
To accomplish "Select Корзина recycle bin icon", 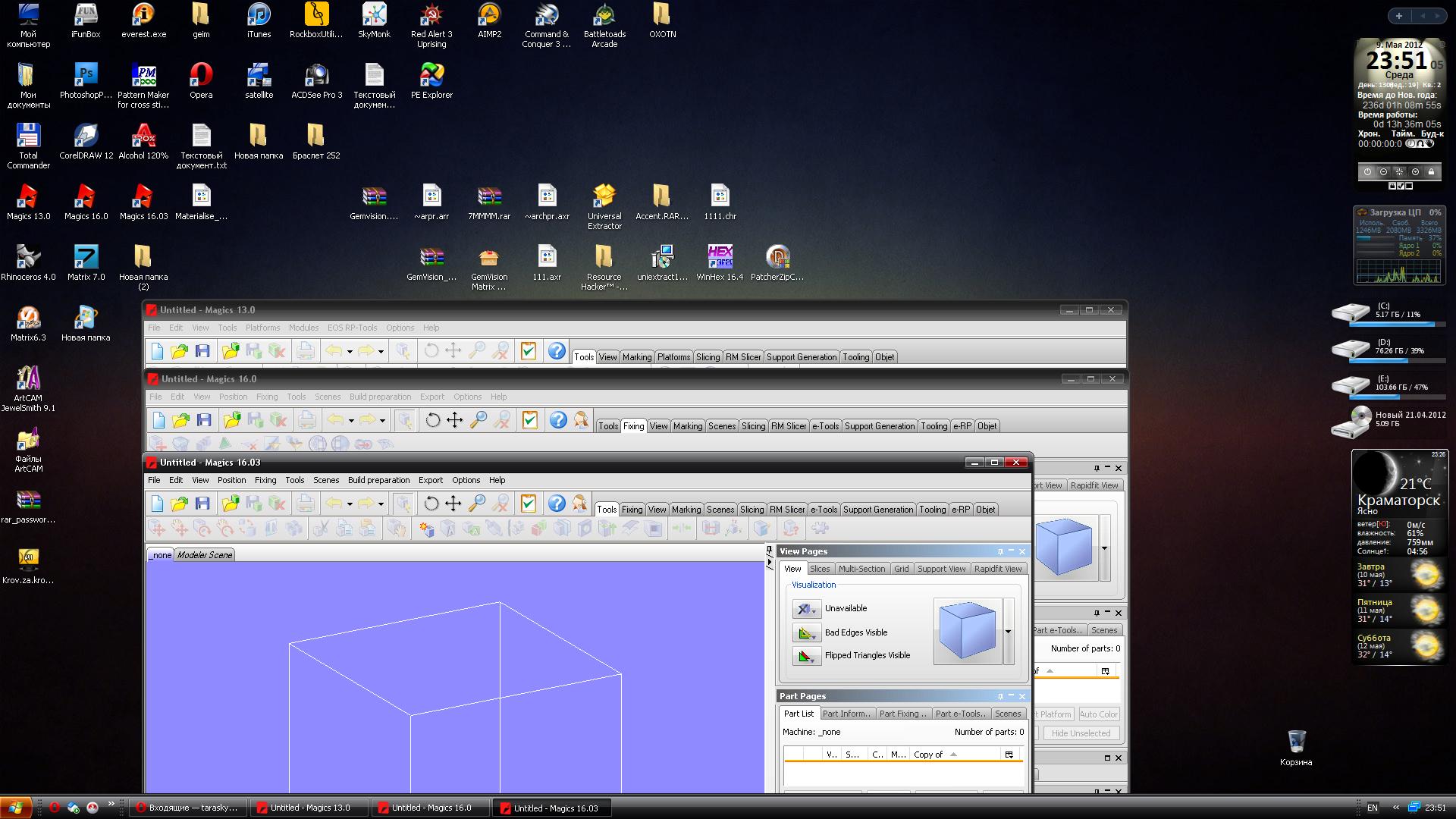I will [x=1296, y=748].
